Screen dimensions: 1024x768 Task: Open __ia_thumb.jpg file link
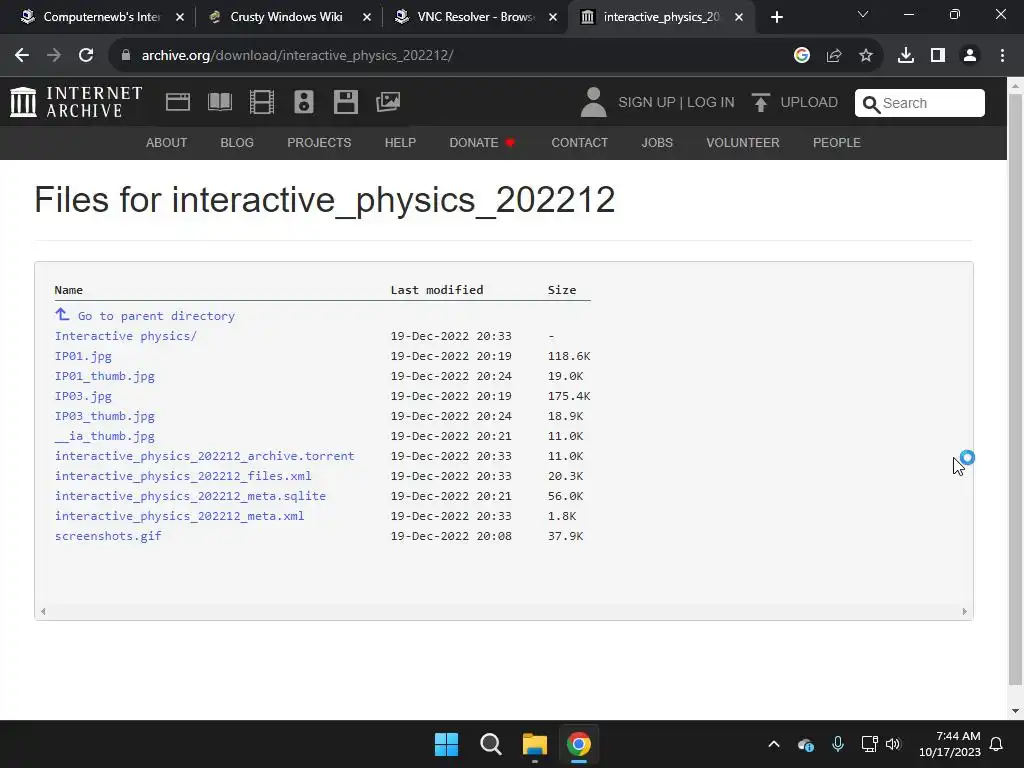tap(104, 436)
